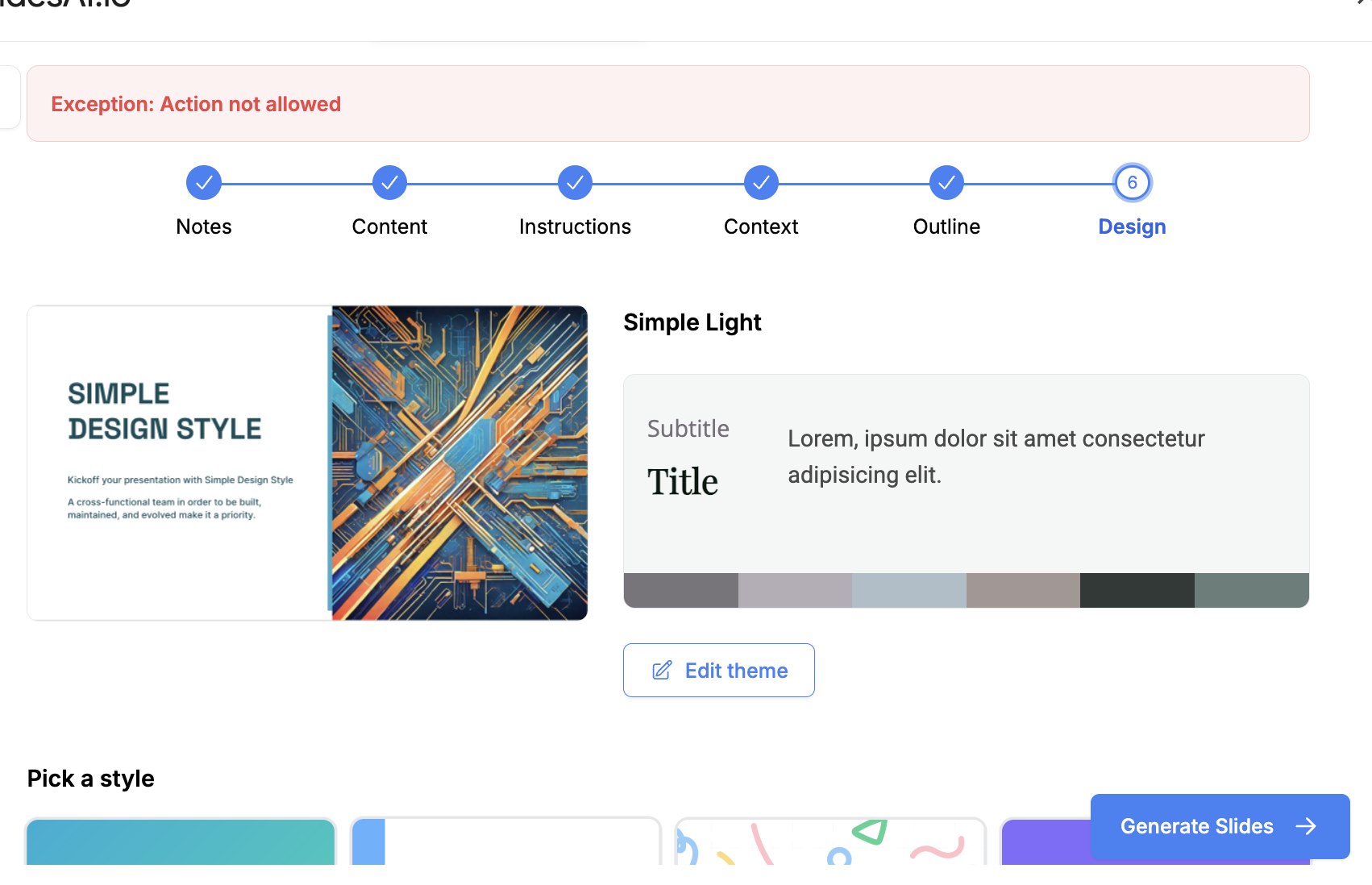Screen dimensions: 1372x885
Task: Click the Simple Design Style slide preview
Action: (x=307, y=463)
